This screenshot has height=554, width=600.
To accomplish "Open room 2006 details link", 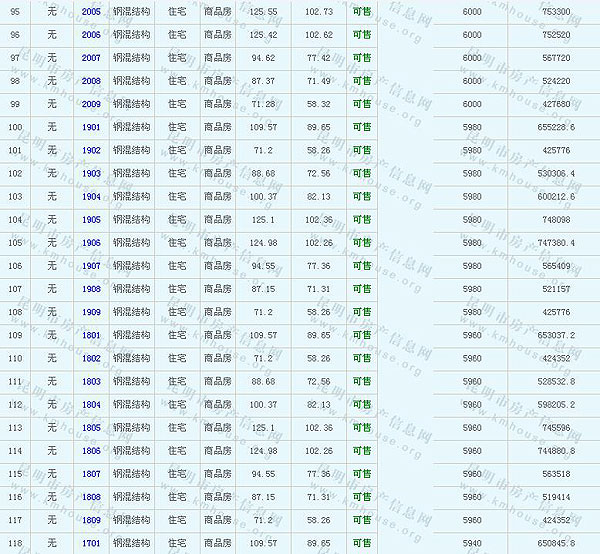I will point(91,35).
